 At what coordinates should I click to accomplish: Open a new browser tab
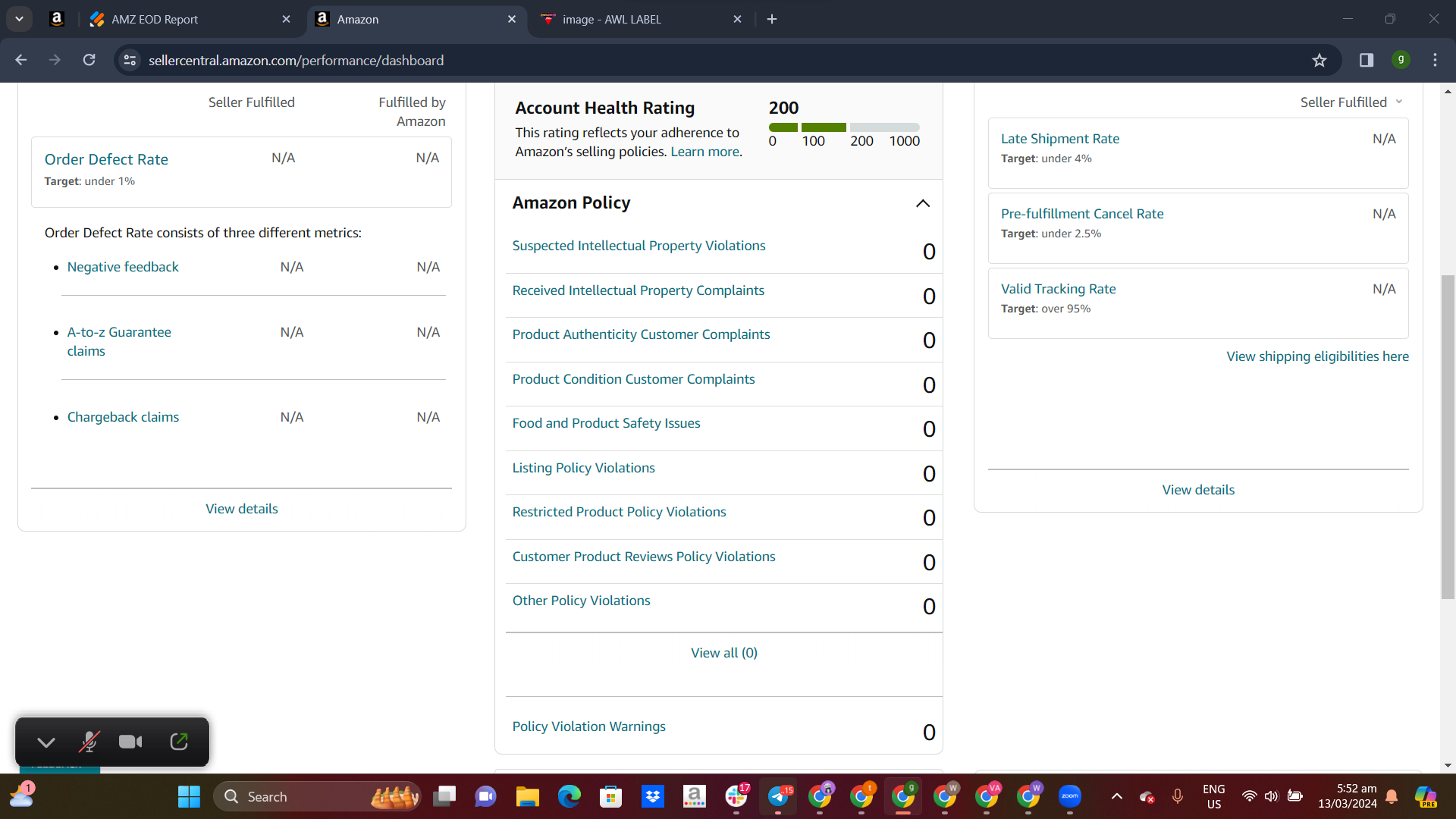(772, 19)
